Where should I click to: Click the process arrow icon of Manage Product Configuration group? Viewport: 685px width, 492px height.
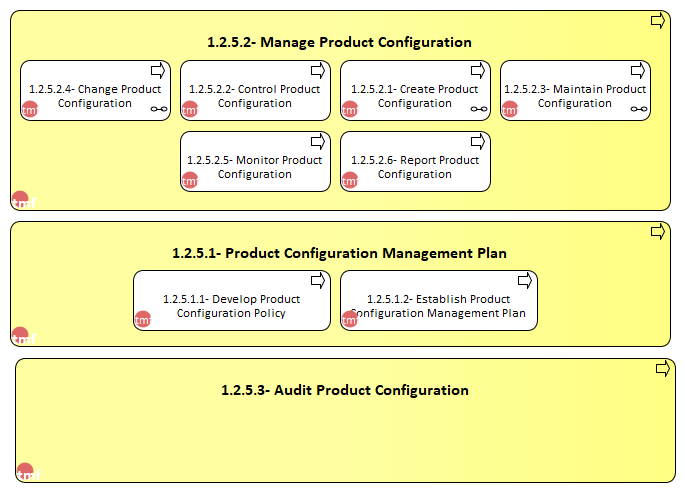click(x=657, y=21)
